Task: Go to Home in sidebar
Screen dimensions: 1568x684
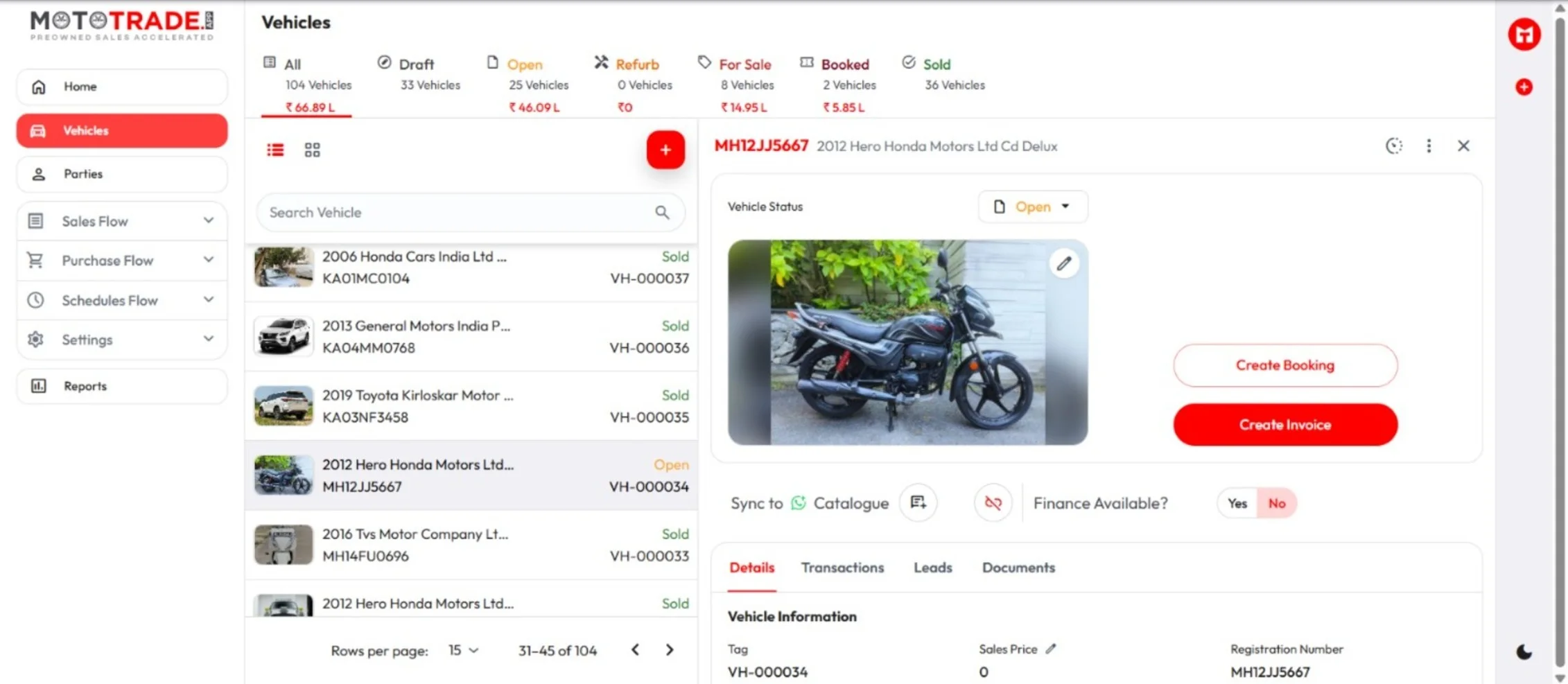Action: coord(122,87)
